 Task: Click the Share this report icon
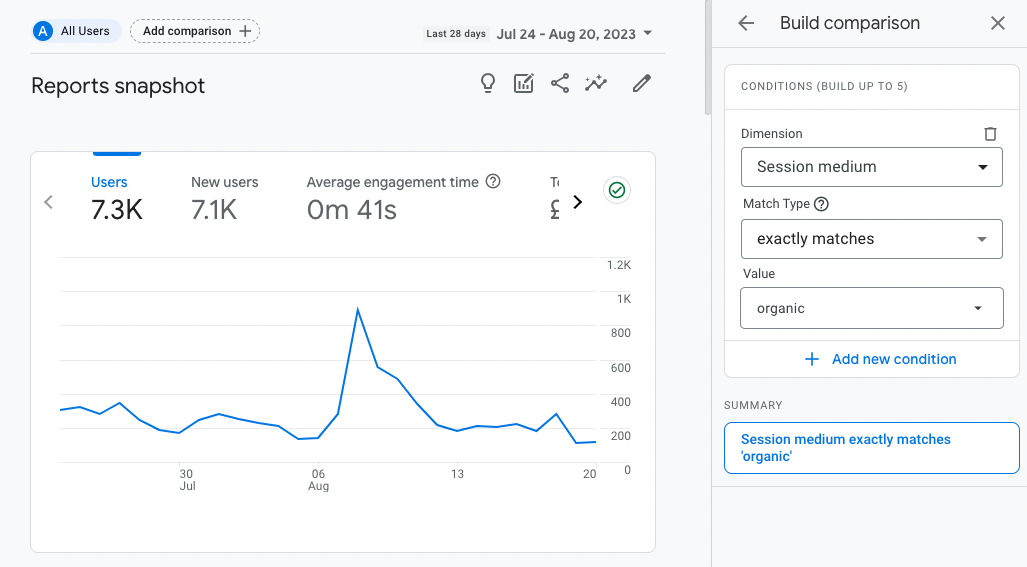click(560, 84)
